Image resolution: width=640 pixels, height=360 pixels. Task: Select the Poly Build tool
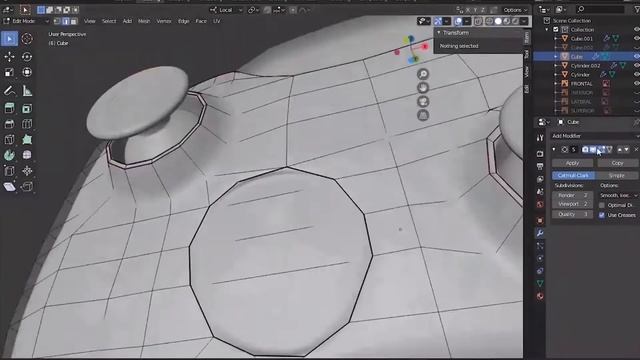coord(27,140)
